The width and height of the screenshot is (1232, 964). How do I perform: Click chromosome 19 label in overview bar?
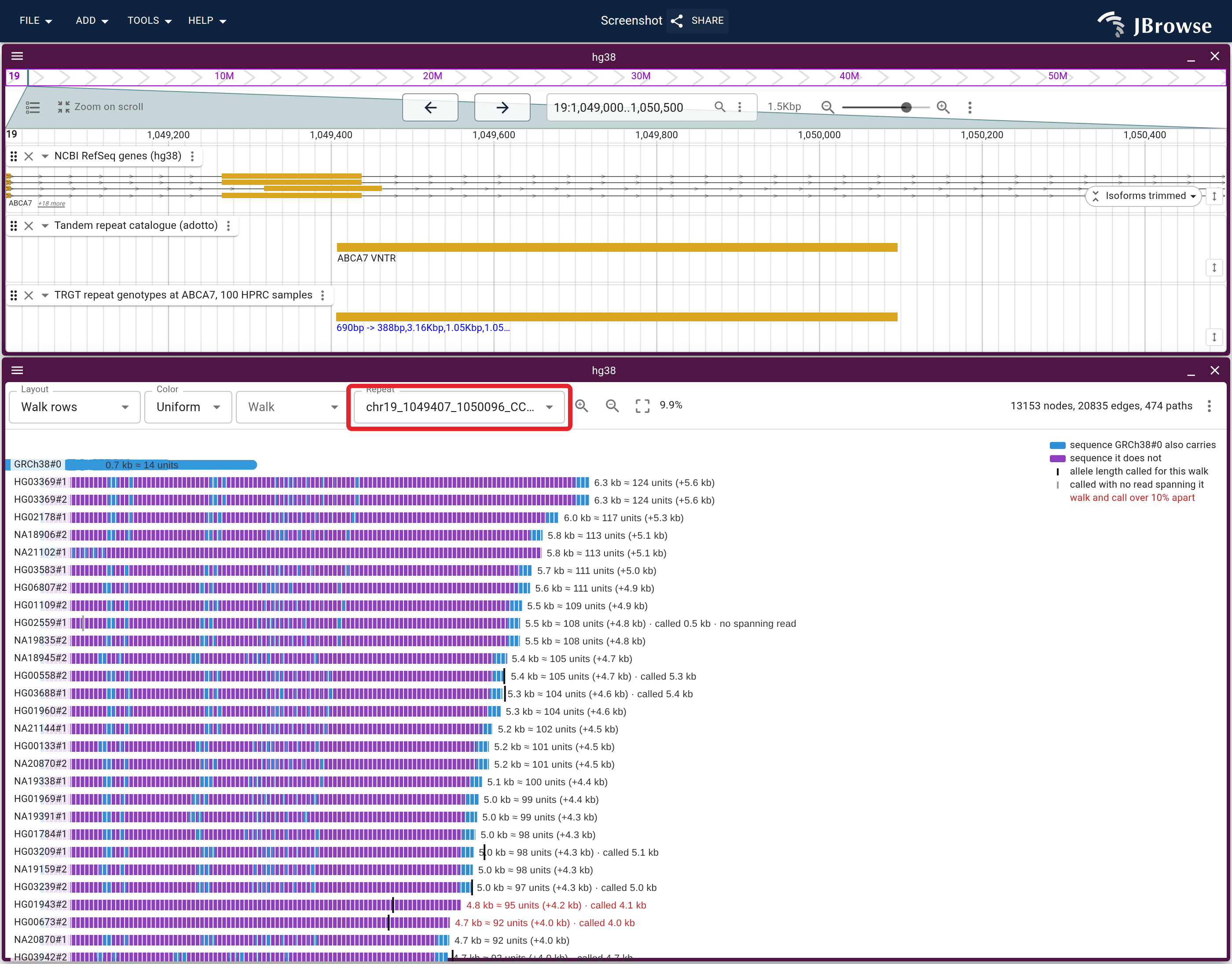[14, 76]
